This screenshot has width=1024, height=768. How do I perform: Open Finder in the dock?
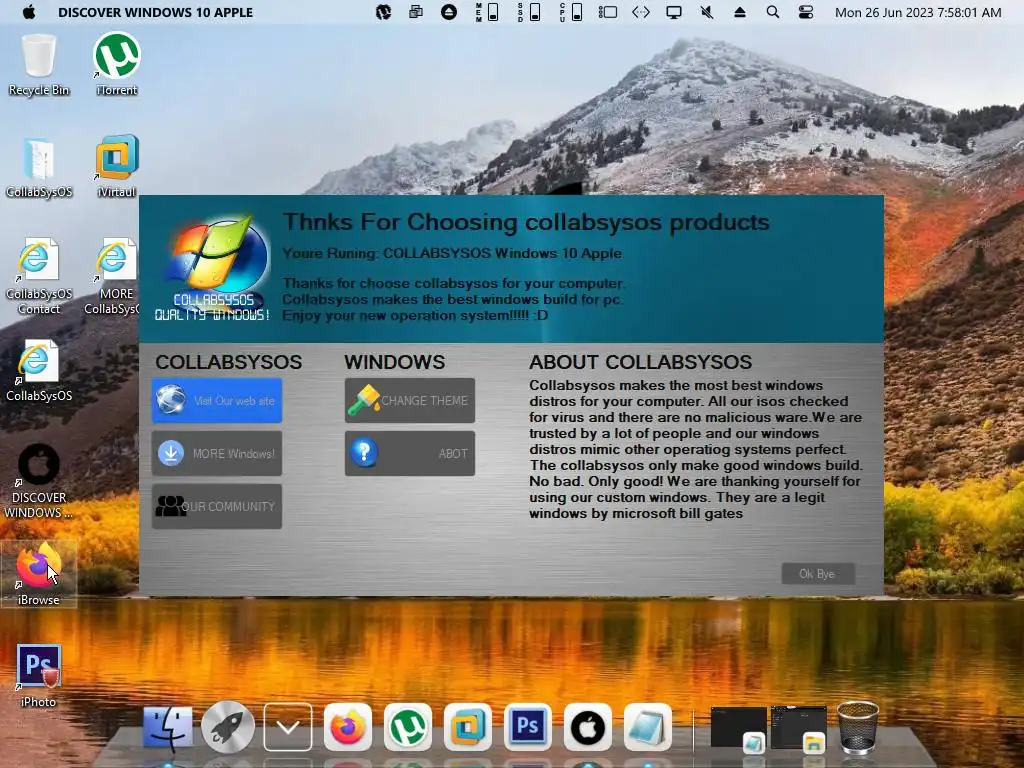pos(168,728)
